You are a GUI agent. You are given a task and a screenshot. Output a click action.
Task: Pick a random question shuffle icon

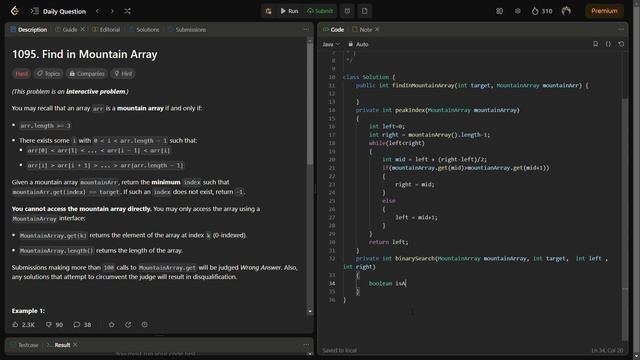click(x=127, y=11)
